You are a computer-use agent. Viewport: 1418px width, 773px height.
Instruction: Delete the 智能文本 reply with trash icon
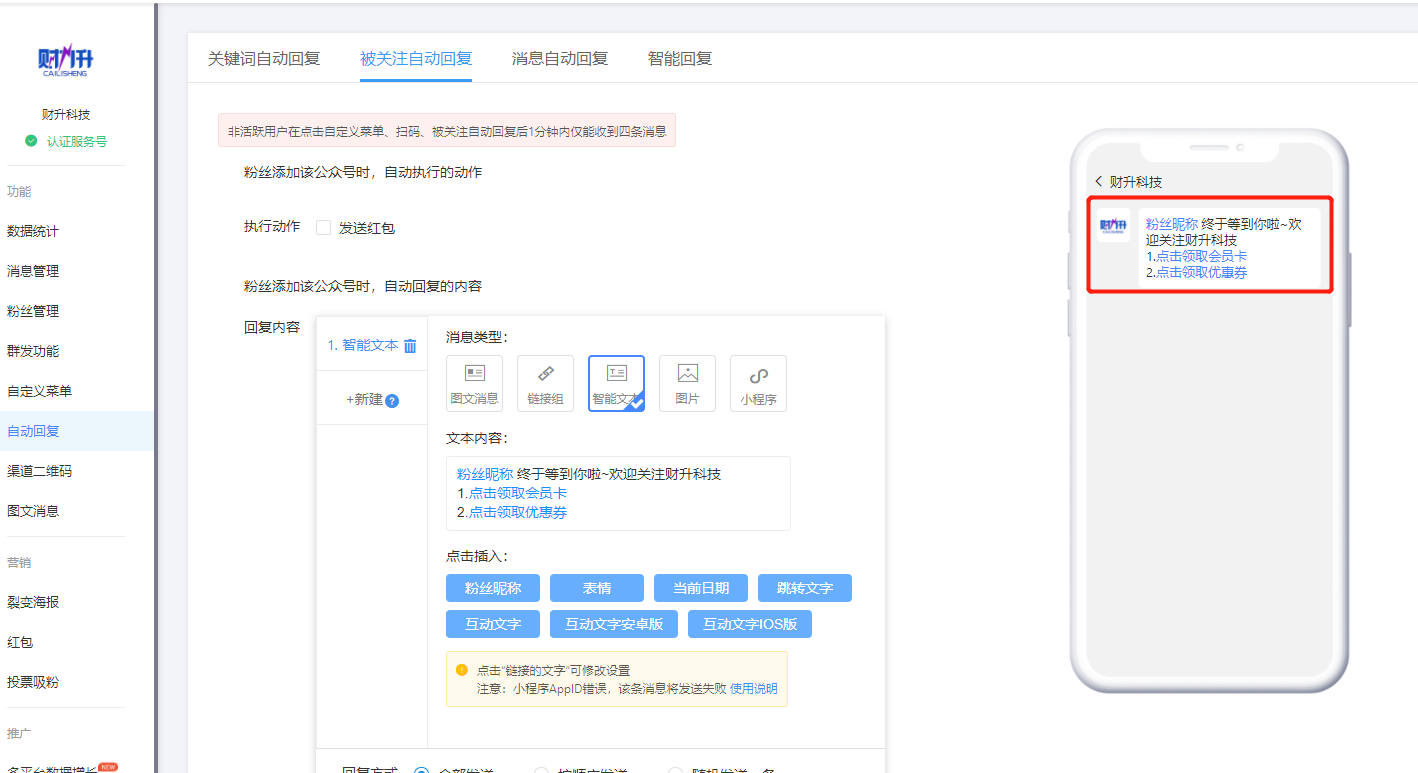[410, 346]
